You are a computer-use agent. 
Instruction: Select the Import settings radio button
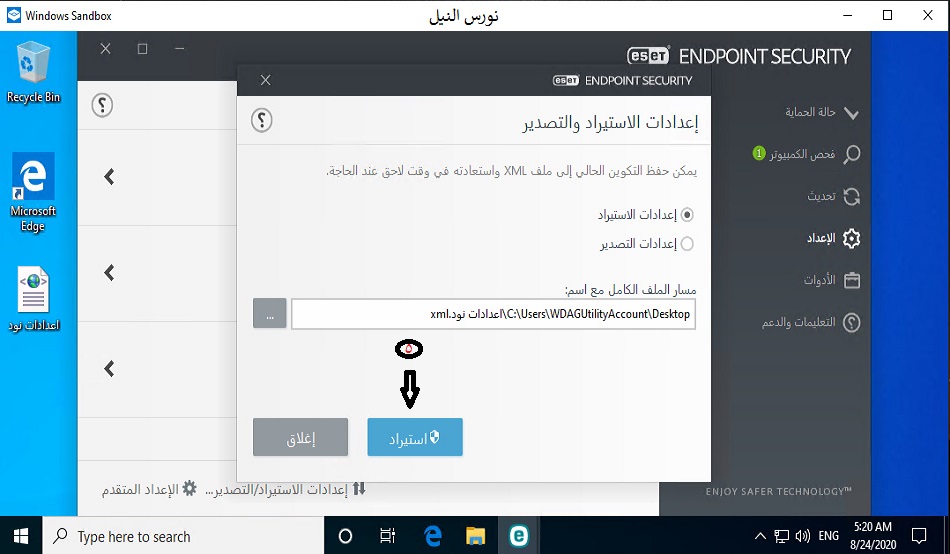687,214
